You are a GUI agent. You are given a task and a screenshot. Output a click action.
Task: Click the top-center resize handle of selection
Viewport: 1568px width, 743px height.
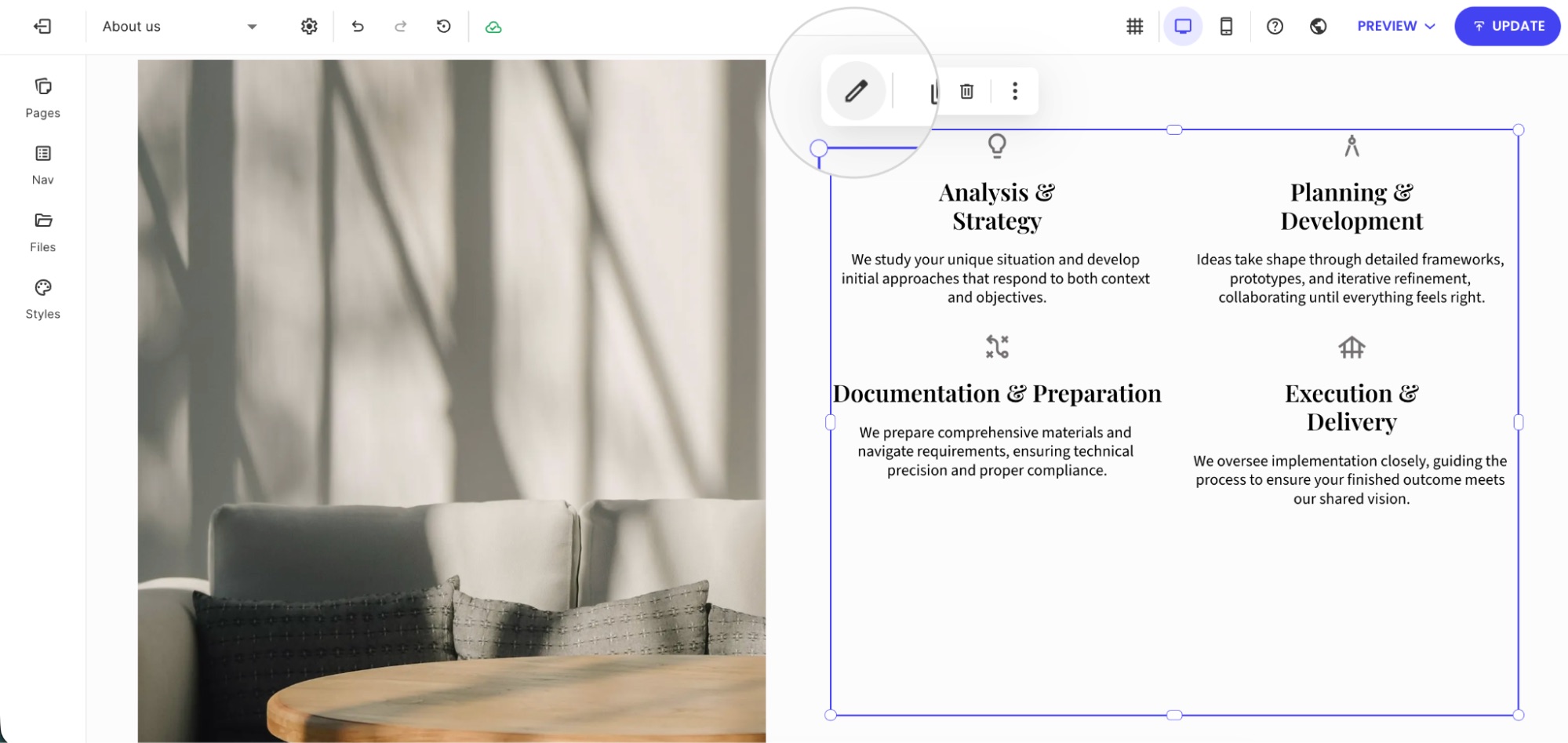(x=1174, y=129)
